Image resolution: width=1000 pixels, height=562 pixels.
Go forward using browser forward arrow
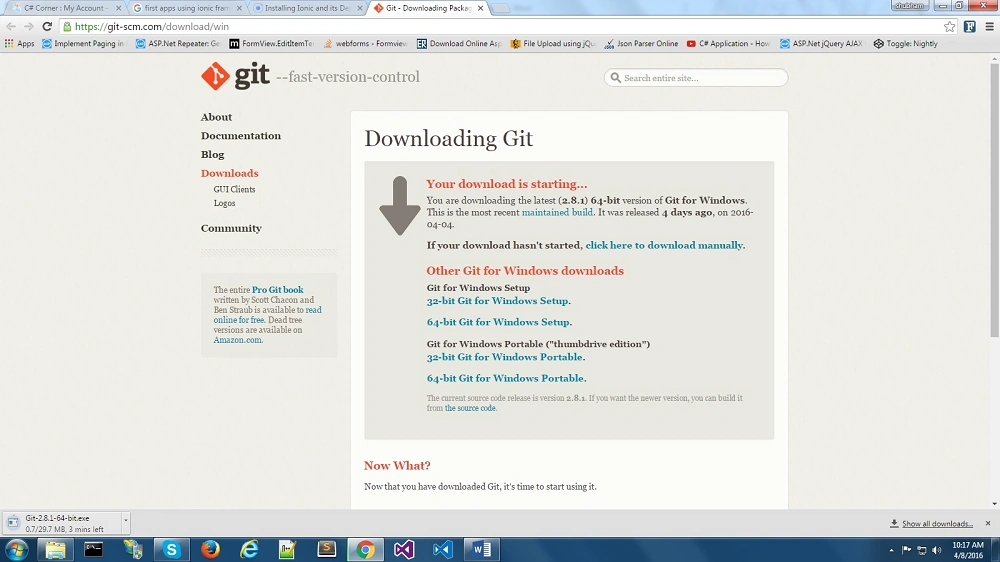coord(29,26)
